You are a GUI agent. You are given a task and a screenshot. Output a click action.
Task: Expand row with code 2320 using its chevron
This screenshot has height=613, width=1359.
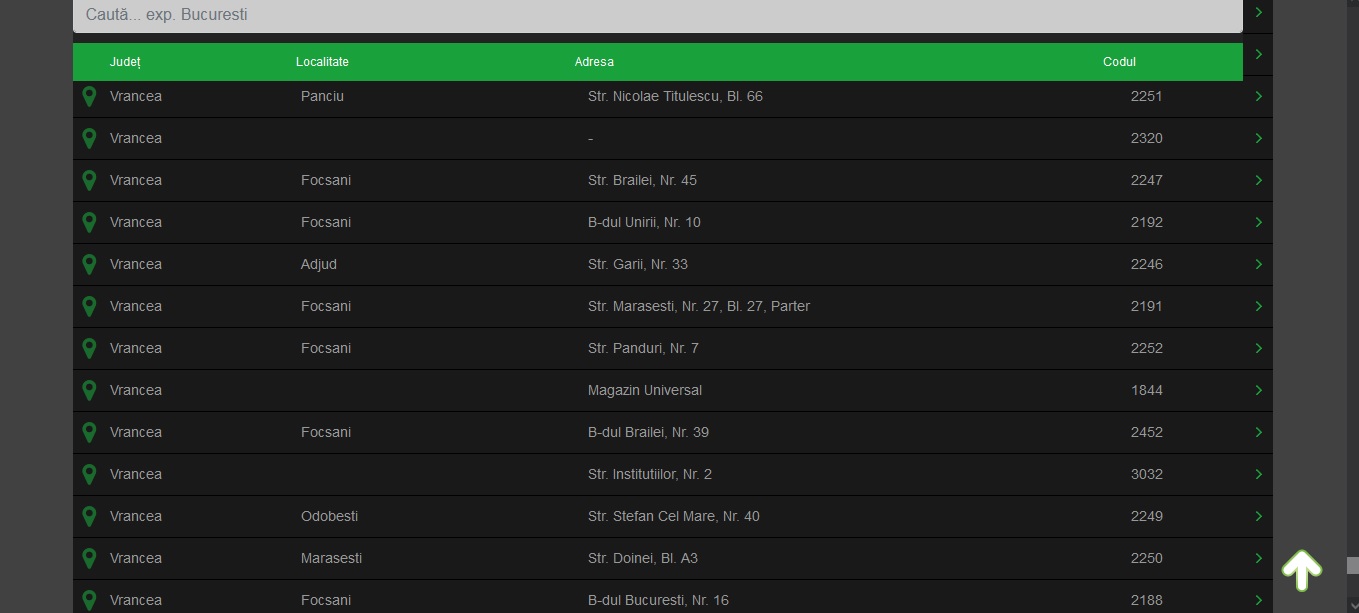[x=1258, y=138]
